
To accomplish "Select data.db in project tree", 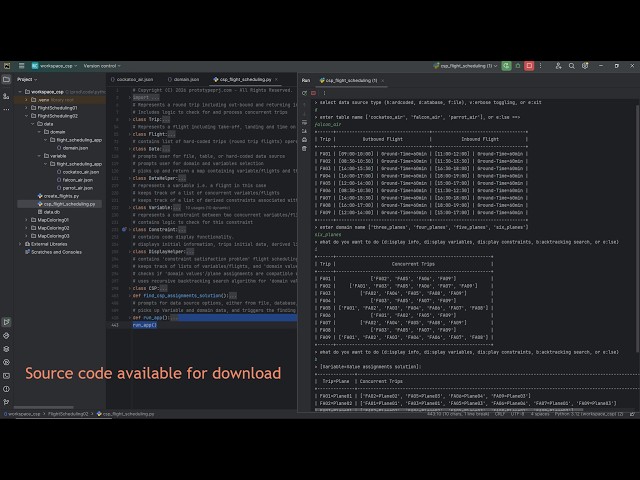I will tap(49, 212).
